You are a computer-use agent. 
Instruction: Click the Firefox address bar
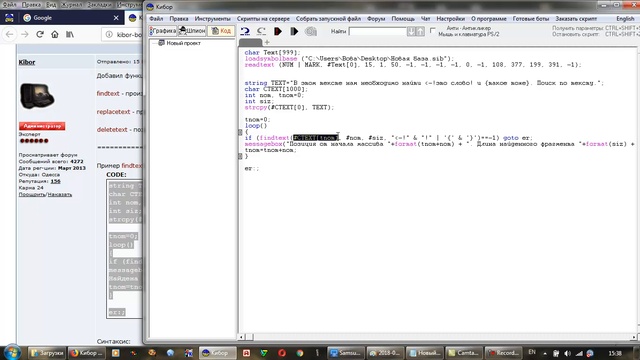click(122, 35)
